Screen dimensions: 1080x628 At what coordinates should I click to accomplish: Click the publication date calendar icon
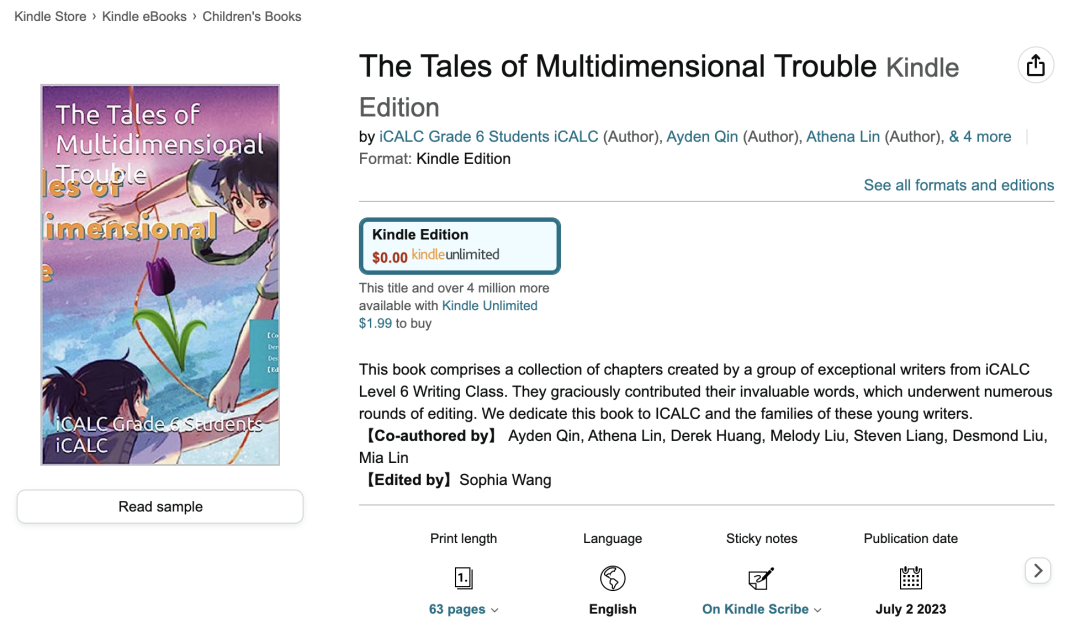tap(910, 578)
